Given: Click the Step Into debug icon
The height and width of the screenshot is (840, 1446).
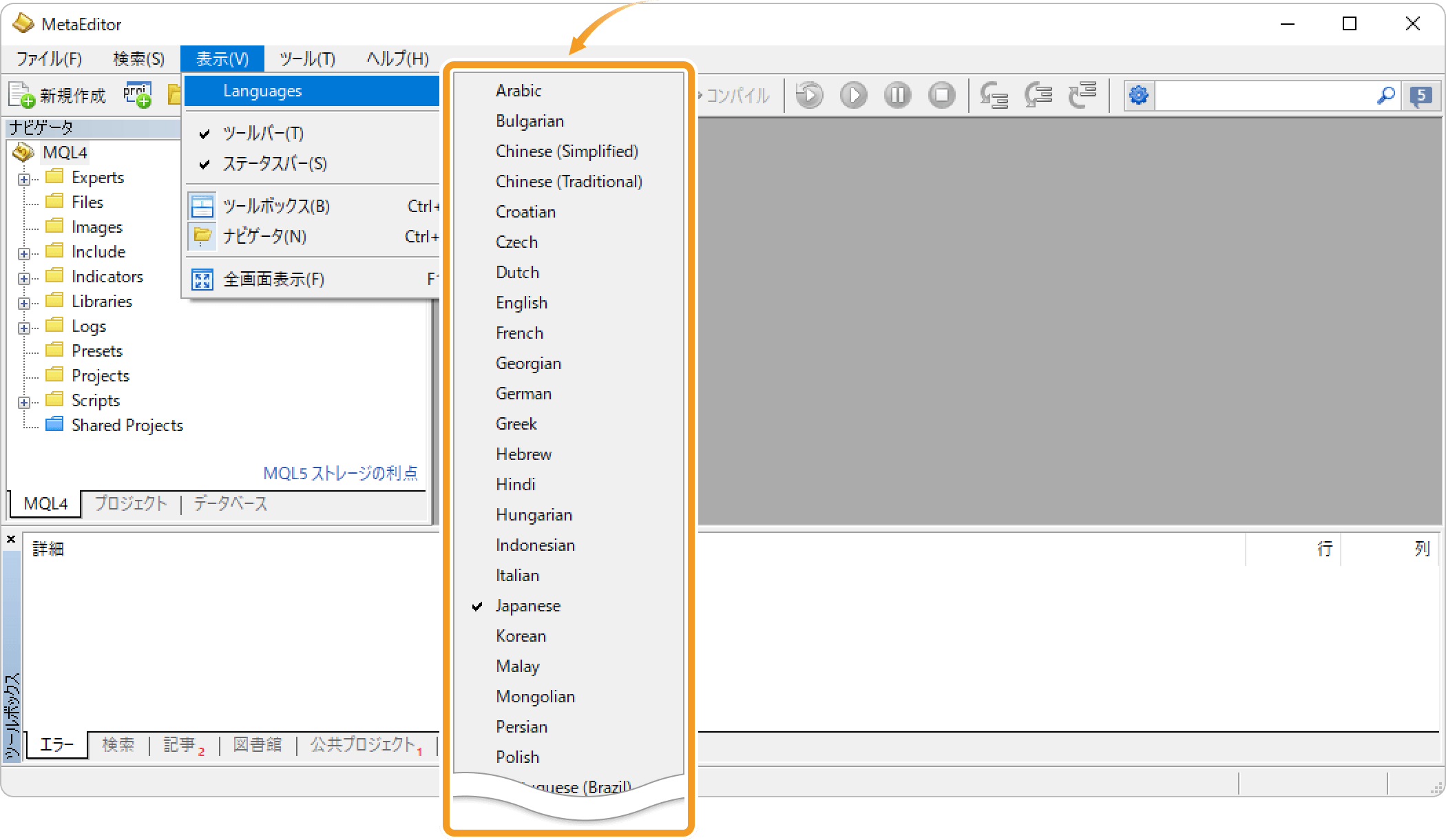Looking at the screenshot, I should pyautogui.click(x=994, y=95).
